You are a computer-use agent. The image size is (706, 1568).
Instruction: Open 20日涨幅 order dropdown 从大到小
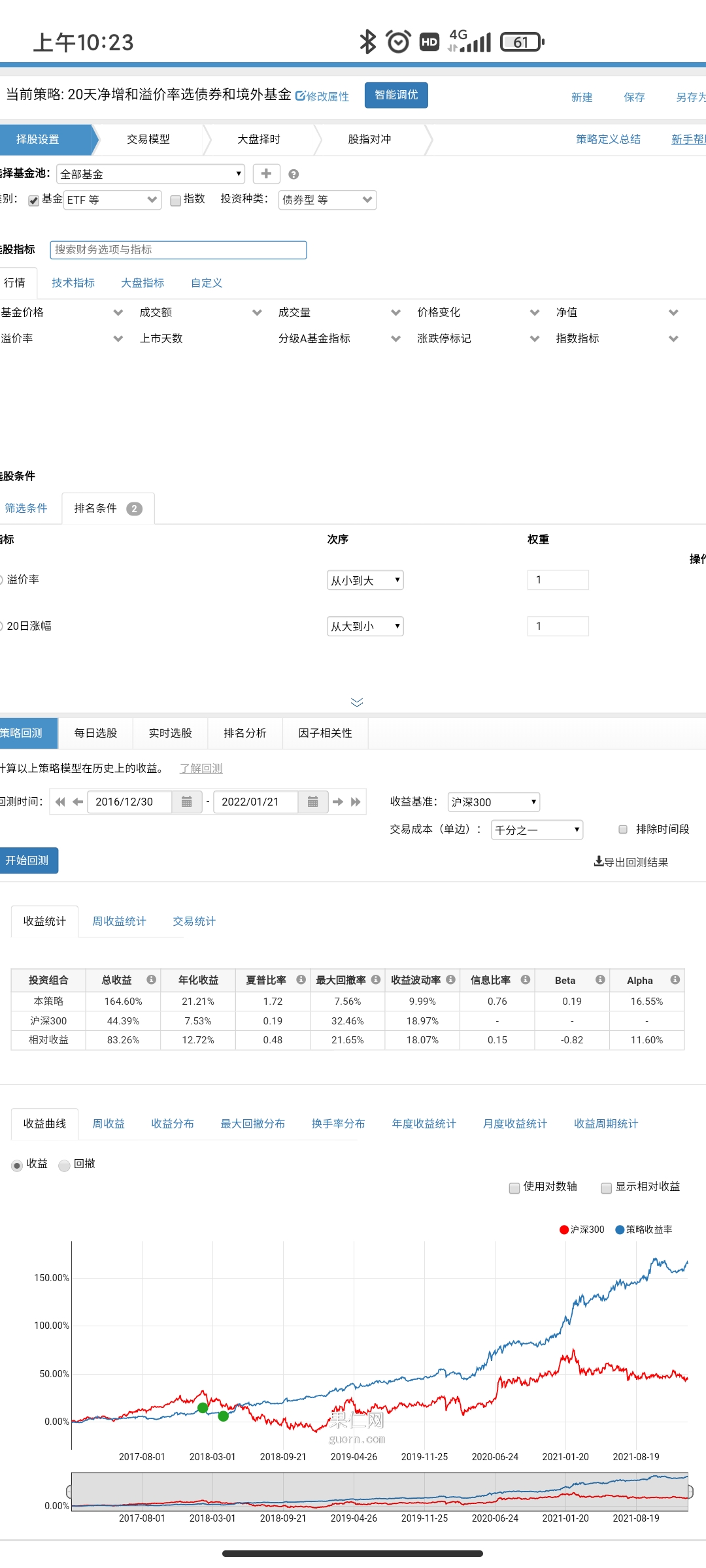365,627
